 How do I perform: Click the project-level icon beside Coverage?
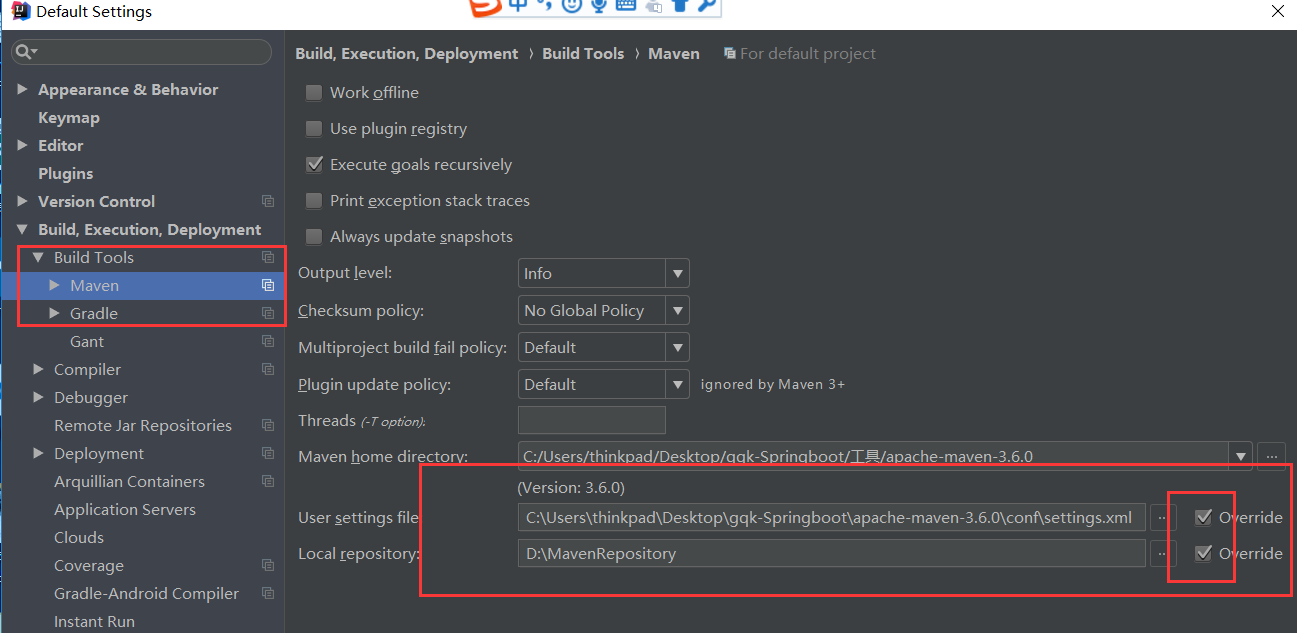pos(268,566)
